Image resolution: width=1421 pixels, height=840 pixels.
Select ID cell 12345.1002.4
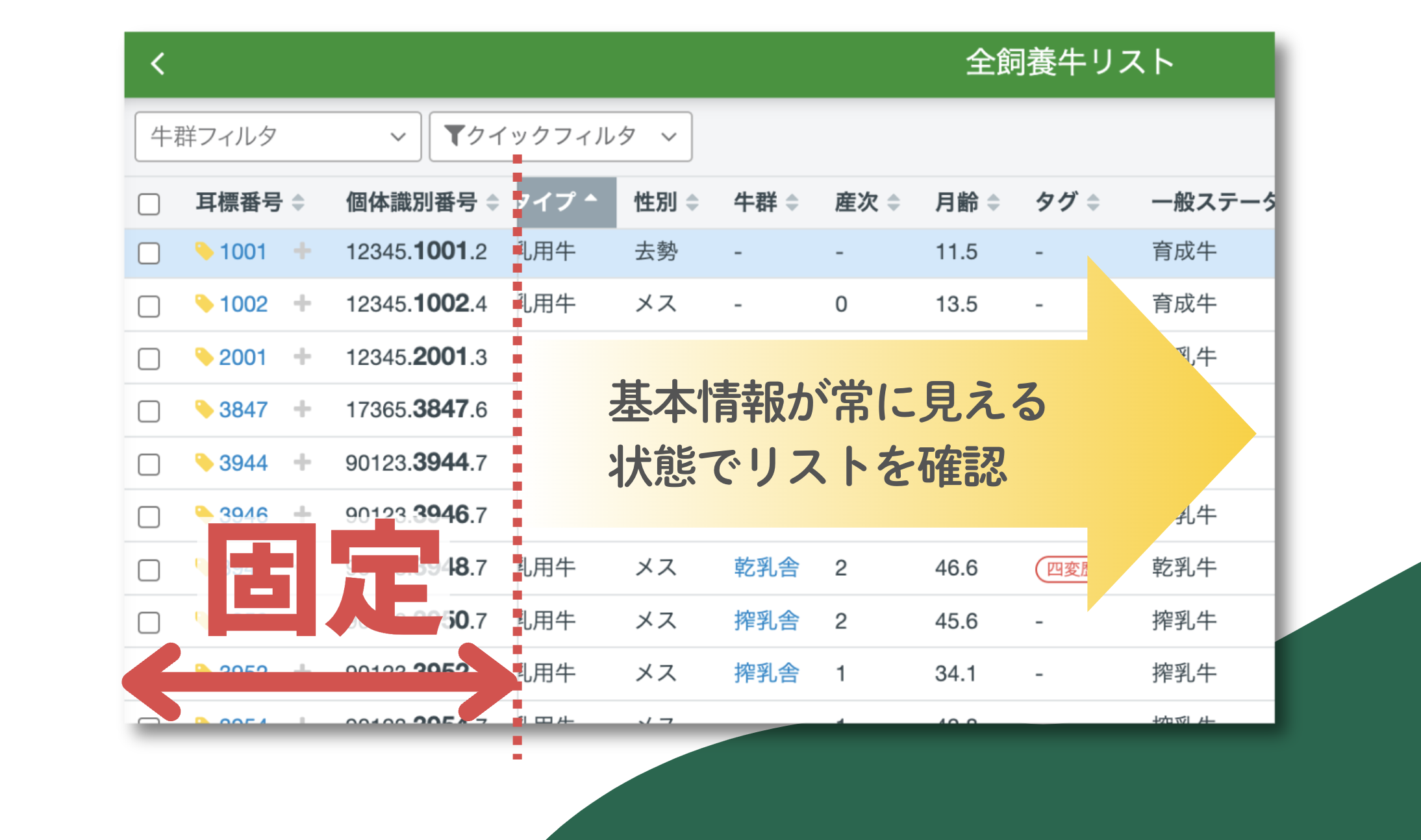[416, 304]
